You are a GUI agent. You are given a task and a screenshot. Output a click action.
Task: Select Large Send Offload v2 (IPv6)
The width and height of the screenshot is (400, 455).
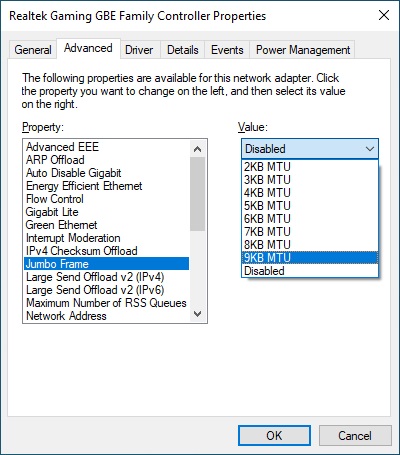coord(107,290)
